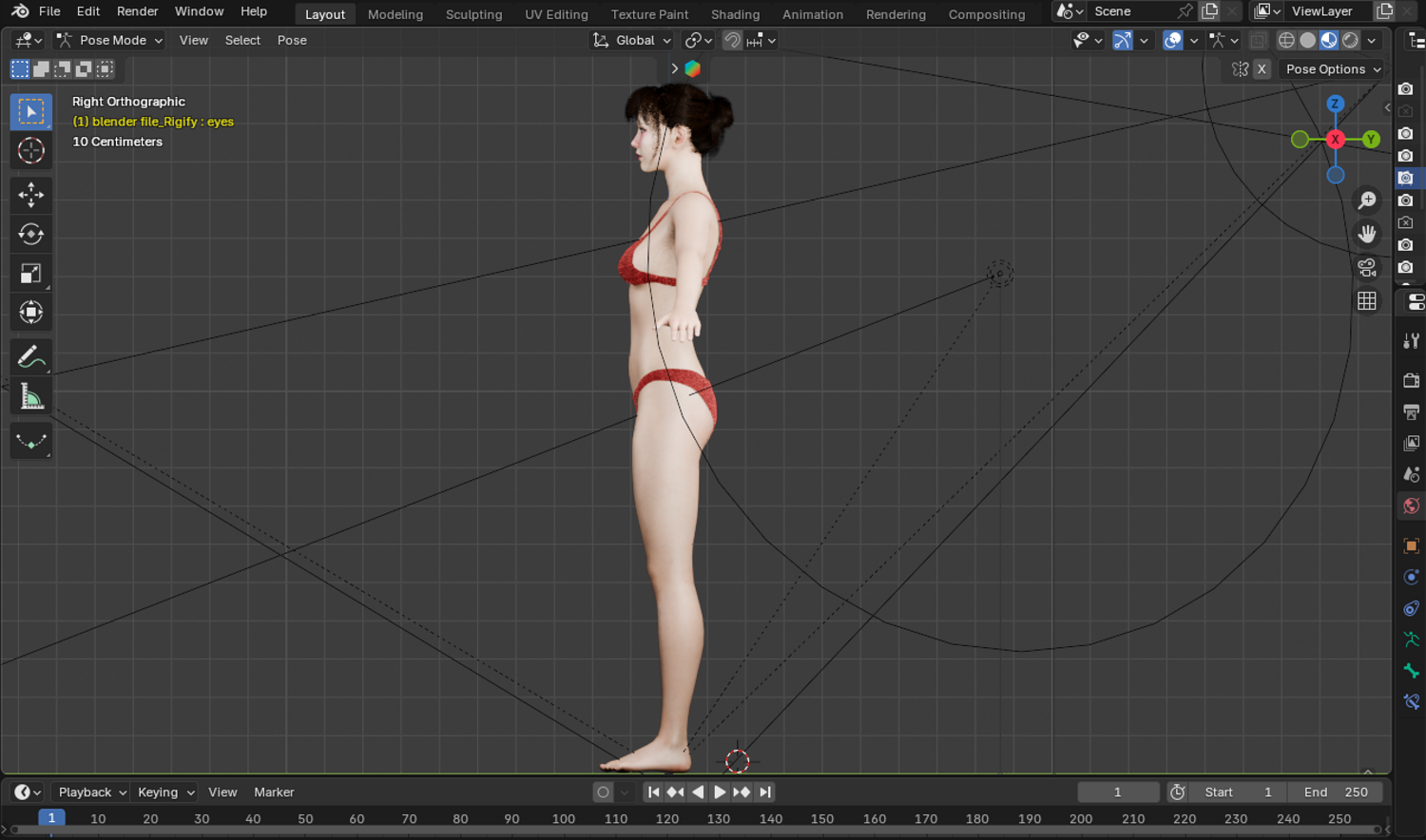Click the current frame number field
Screen dimensions: 1426x840
1118,792
